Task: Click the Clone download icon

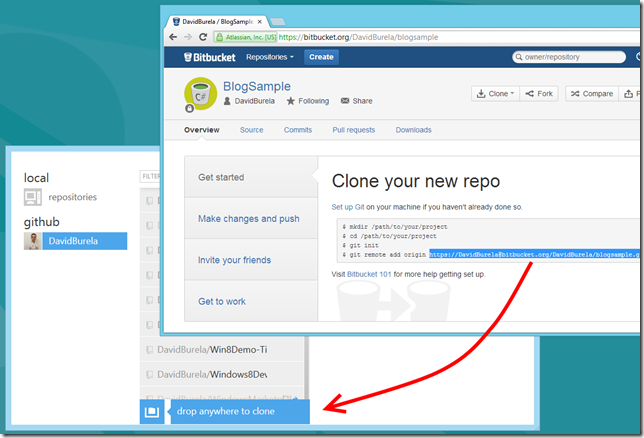Action: click(481, 94)
